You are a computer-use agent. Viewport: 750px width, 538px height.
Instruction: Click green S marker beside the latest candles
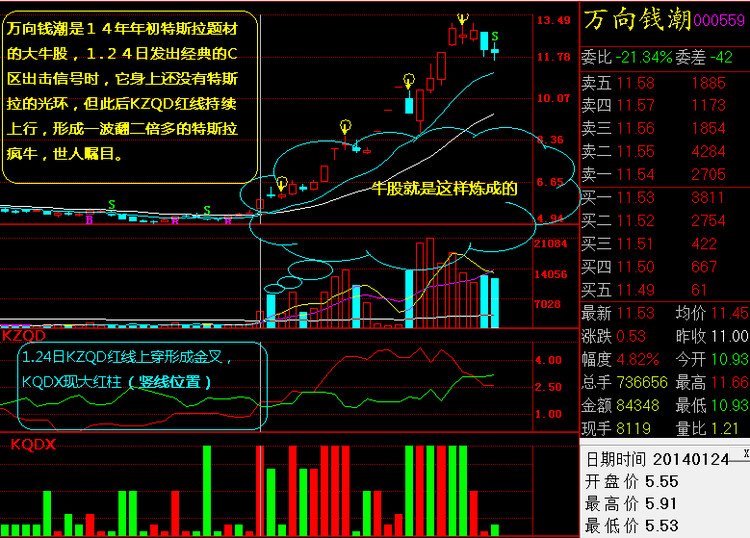click(x=495, y=36)
